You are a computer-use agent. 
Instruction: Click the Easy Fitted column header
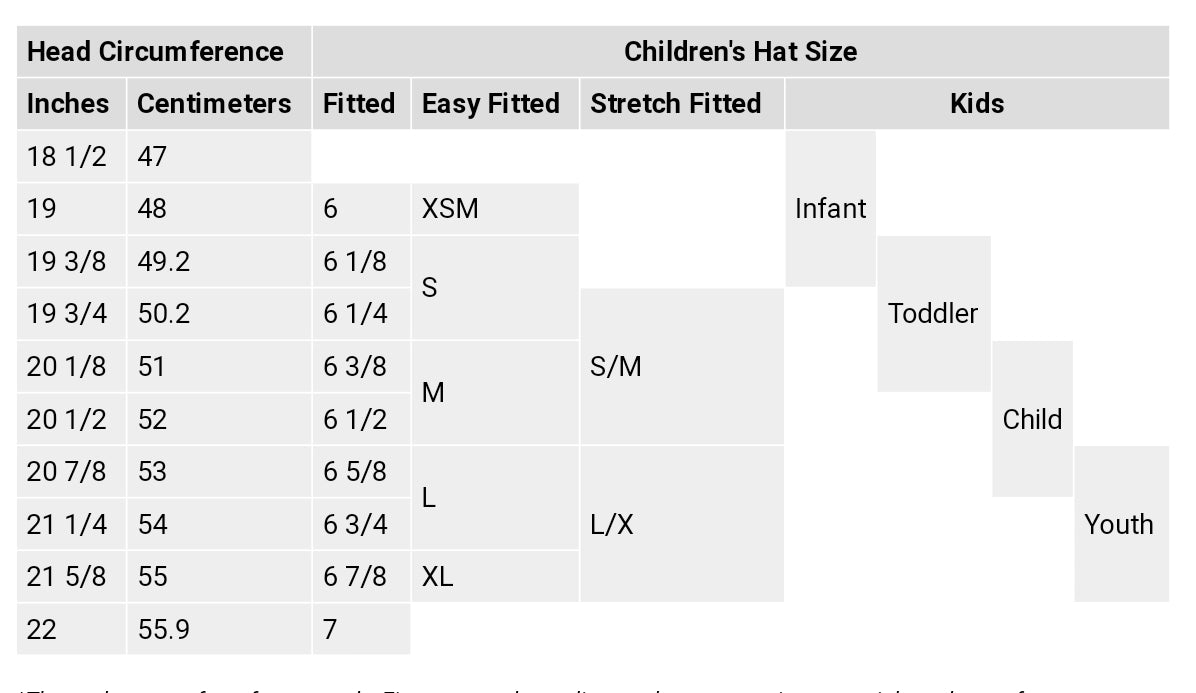[x=491, y=104]
